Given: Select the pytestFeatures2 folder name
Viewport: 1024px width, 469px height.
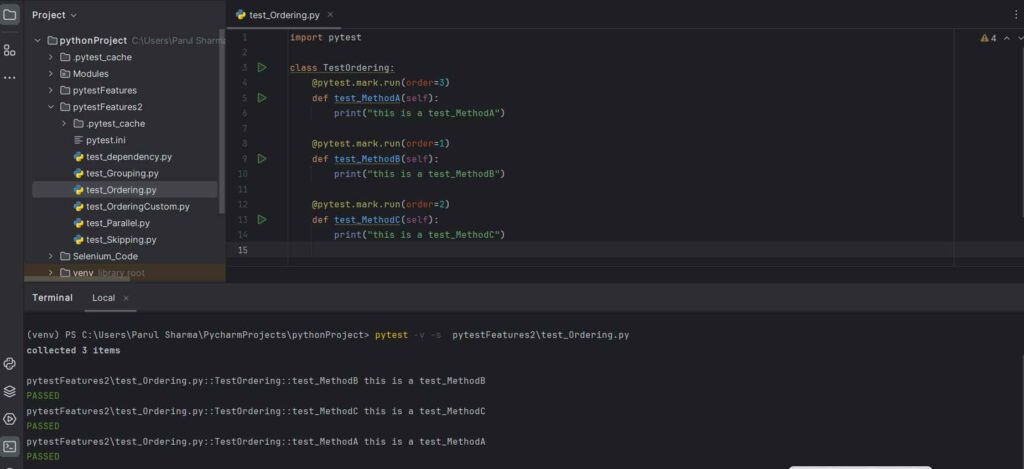Looking at the screenshot, I should 107,107.
